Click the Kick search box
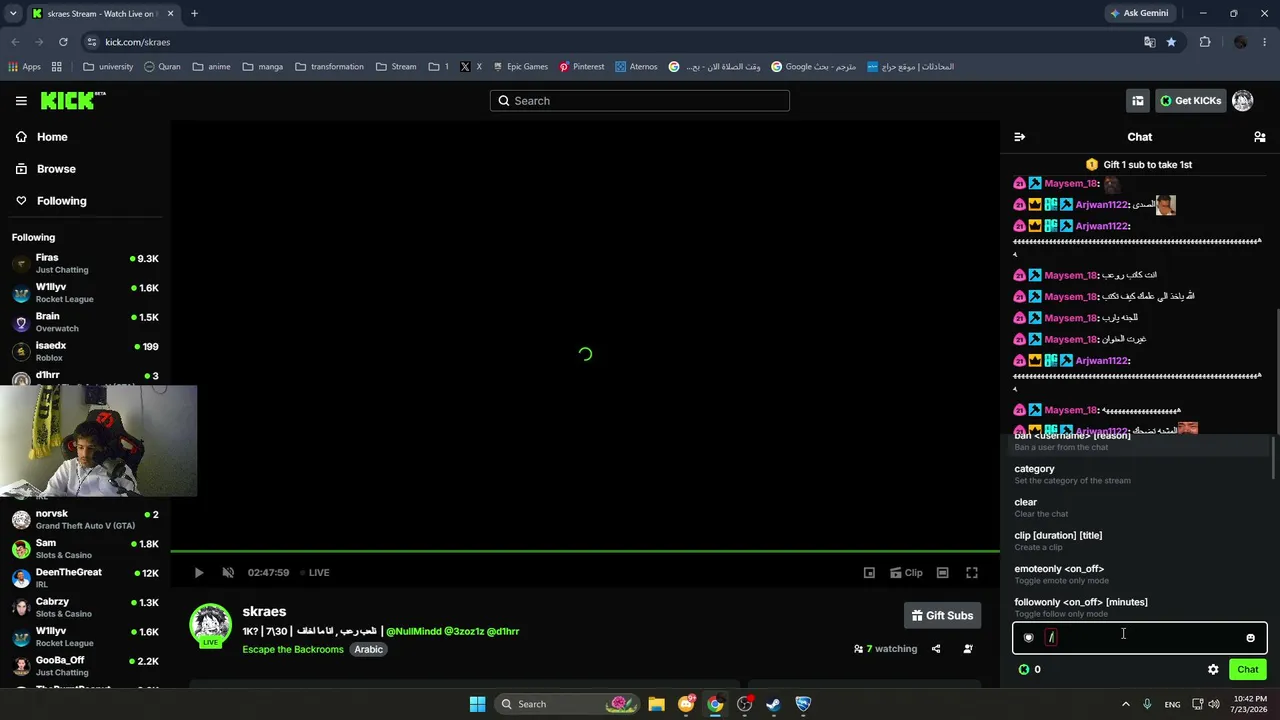 click(x=640, y=100)
